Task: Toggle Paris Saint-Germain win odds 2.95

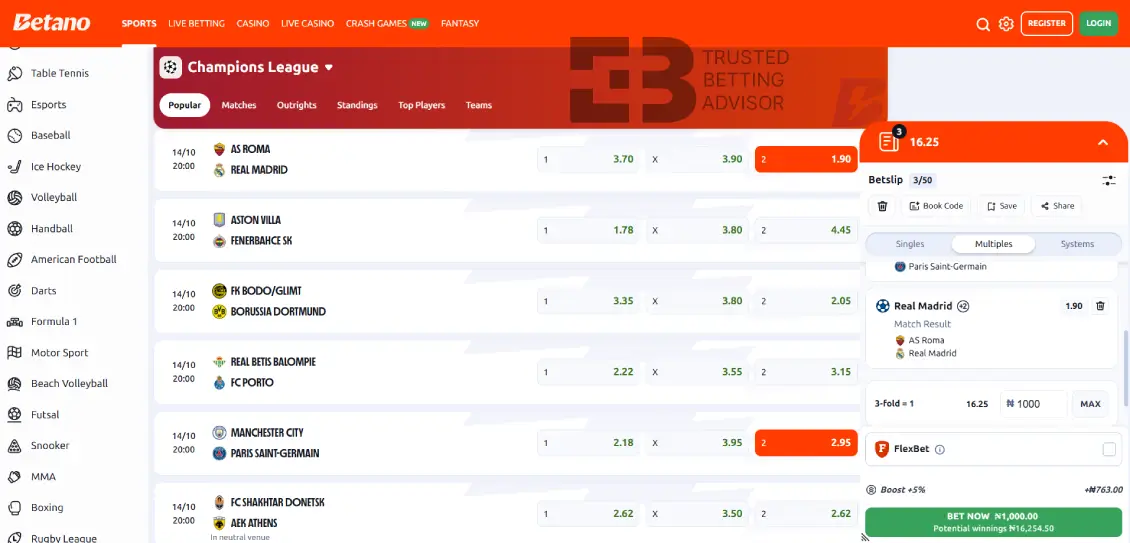Action: [806, 443]
